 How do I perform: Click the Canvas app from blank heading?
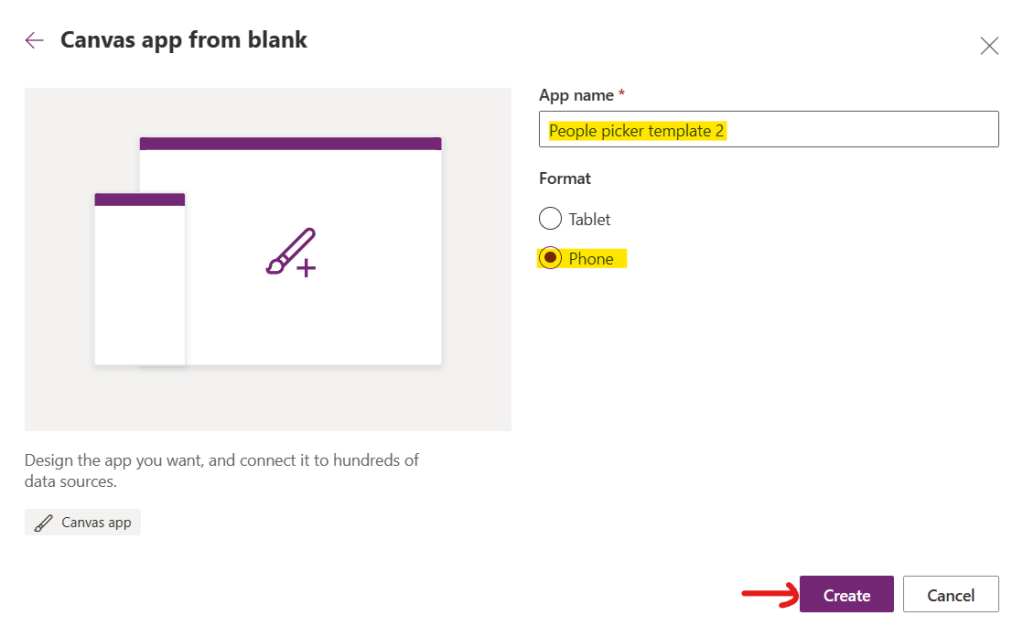[x=184, y=40]
